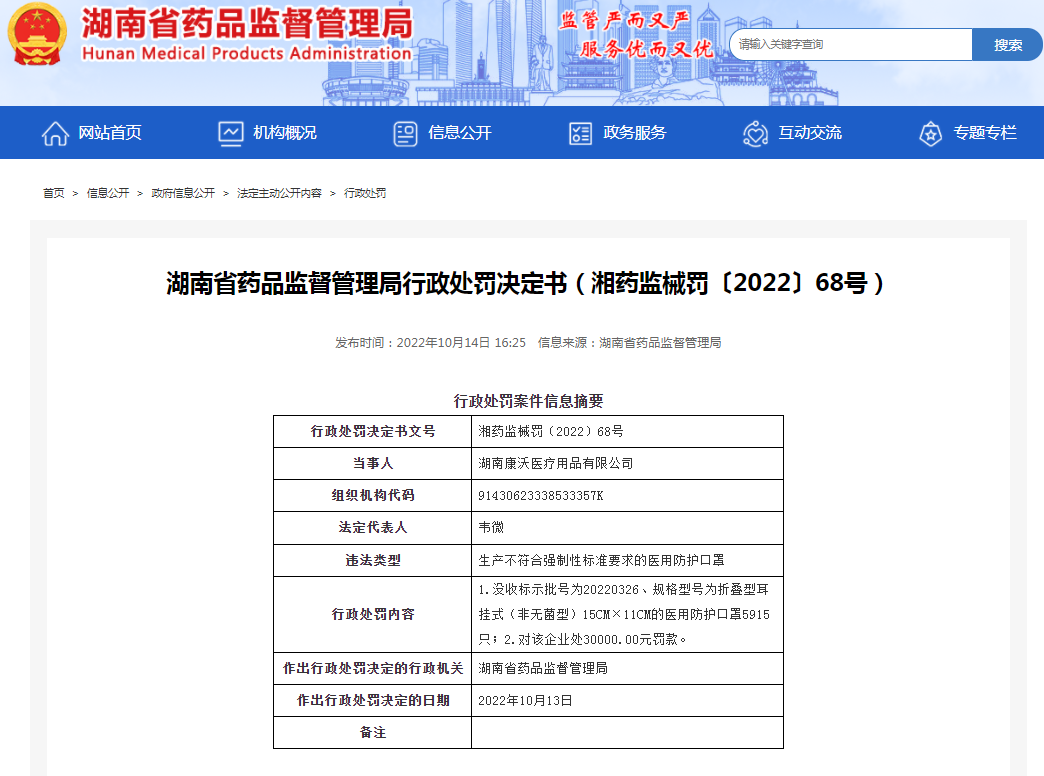Click the home icon beside 网站首页

(55, 133)
